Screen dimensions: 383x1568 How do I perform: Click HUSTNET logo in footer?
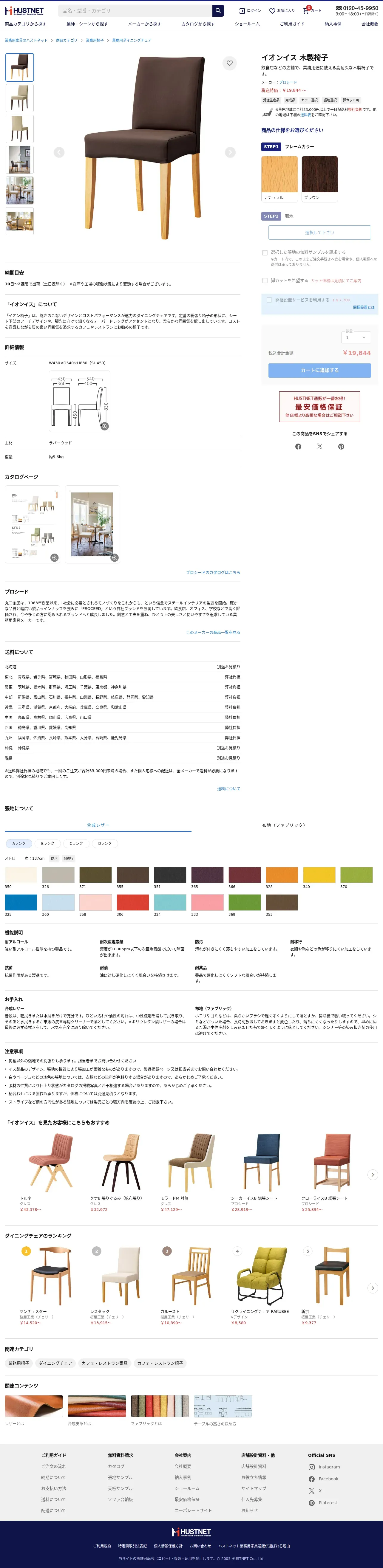click(x=191, y=1532)
